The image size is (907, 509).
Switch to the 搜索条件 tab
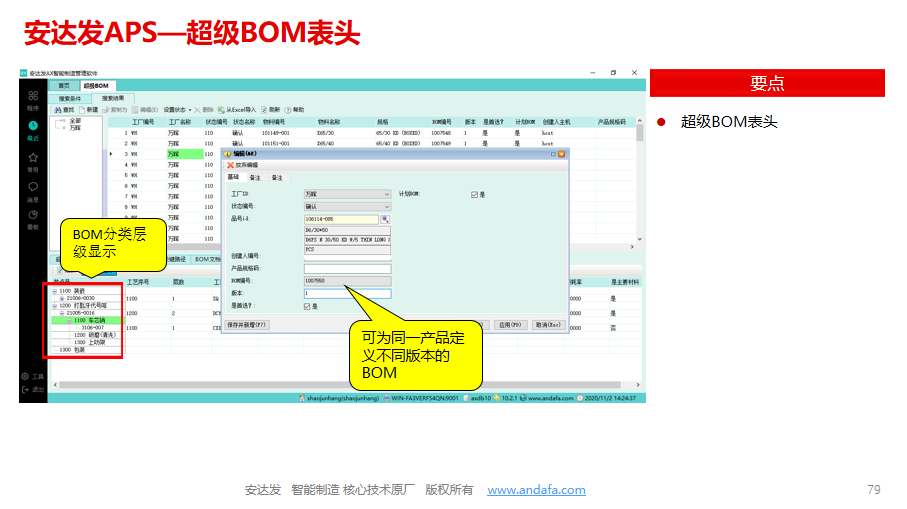click(69, 99)
